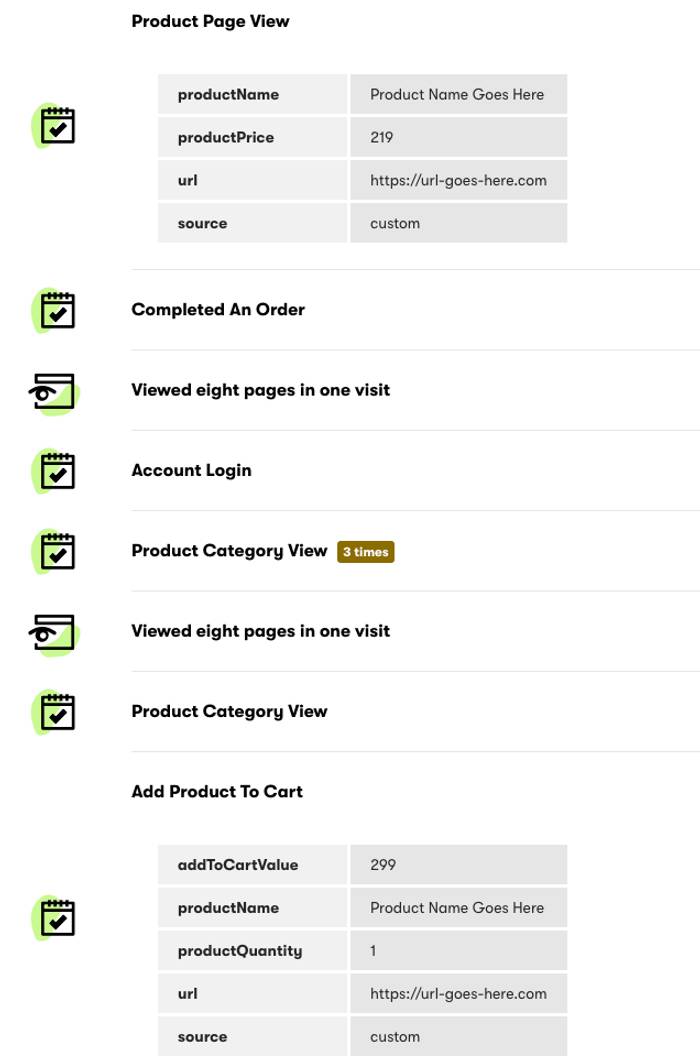Select the addToCartValue cell showing 299
The width and height of the screenshot is (700, 1061).
click(383, 865)
